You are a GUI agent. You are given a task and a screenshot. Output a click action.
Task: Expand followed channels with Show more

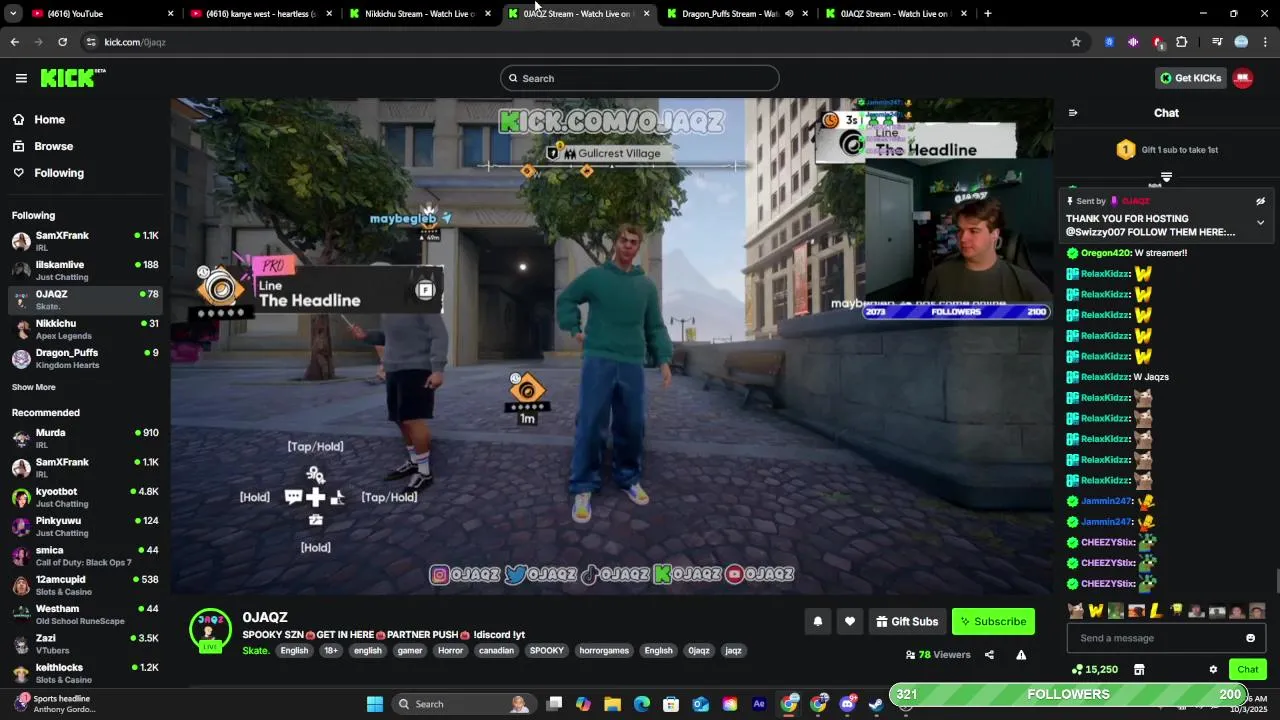pos(34,387)
